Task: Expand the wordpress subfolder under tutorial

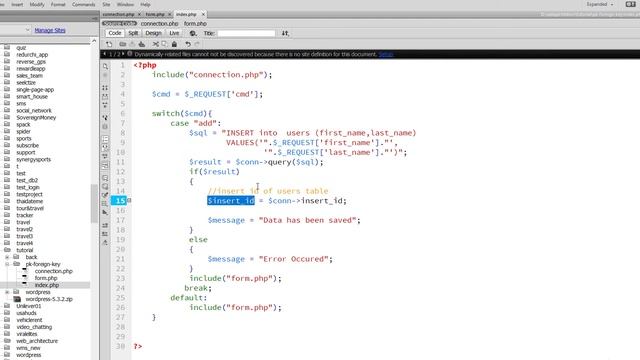Action: click(x=7, y=292)
